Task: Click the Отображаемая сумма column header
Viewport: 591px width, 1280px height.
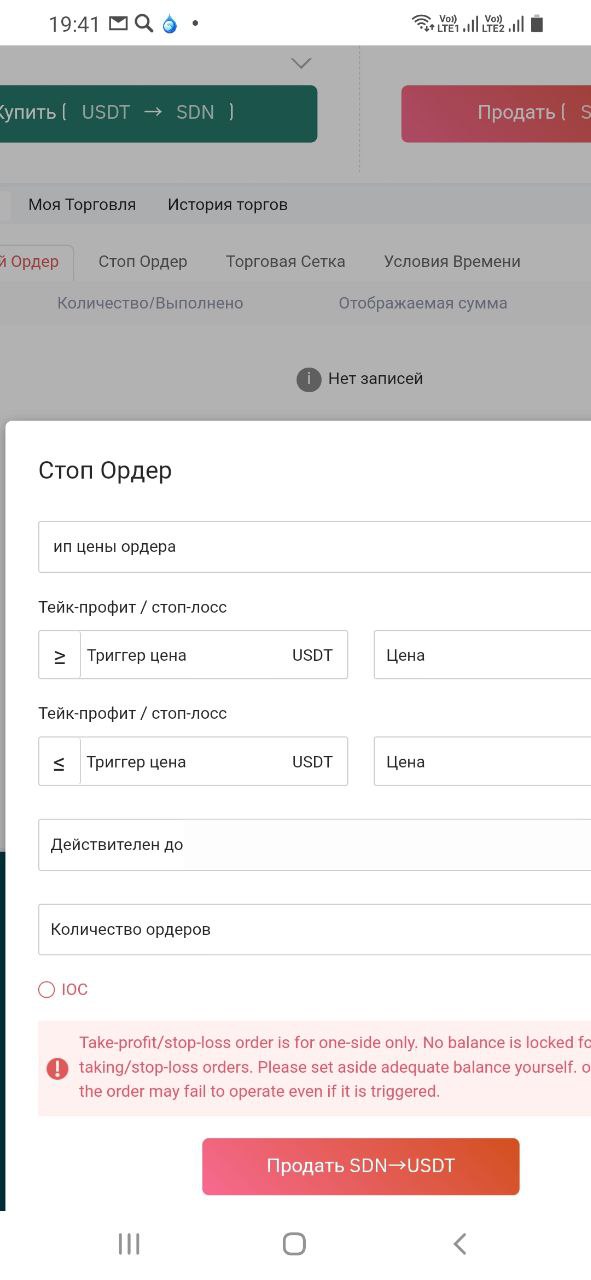Action: [423, 303]
